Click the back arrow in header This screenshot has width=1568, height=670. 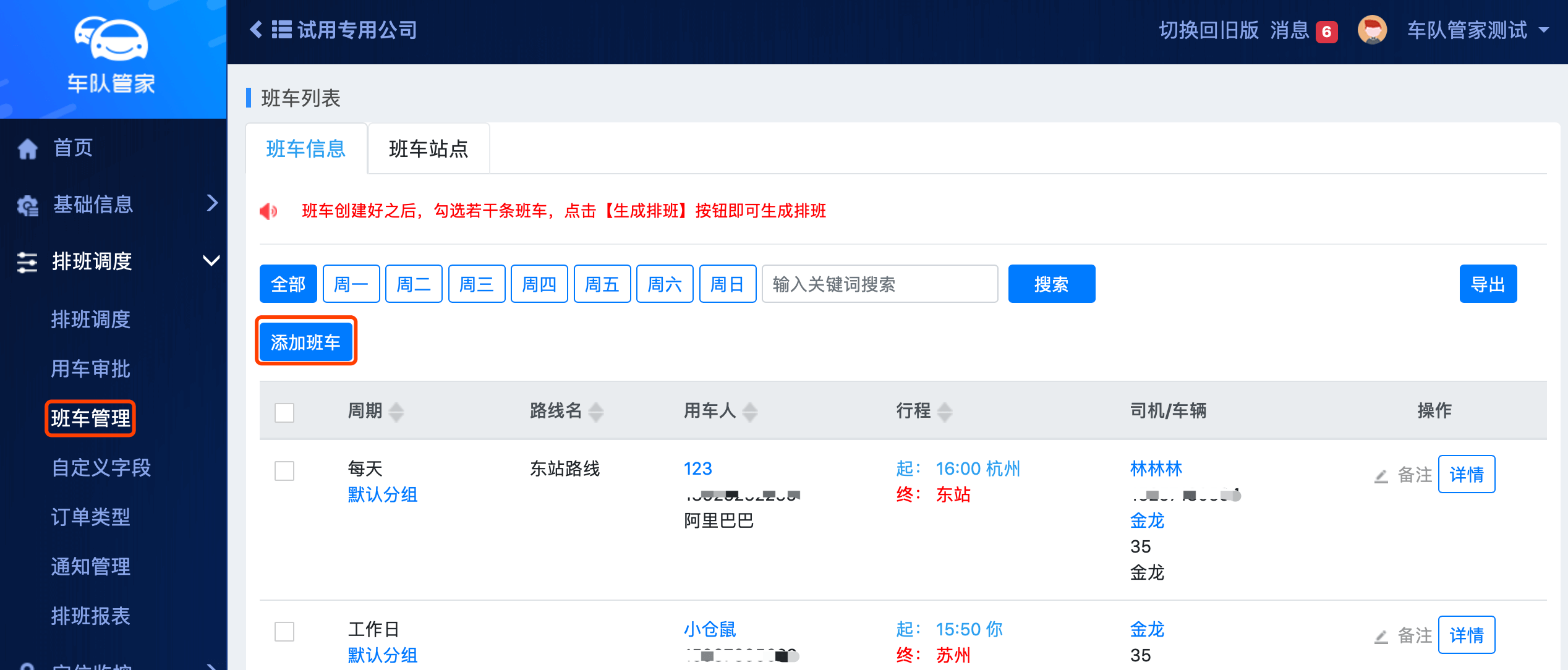coord(256,29)
